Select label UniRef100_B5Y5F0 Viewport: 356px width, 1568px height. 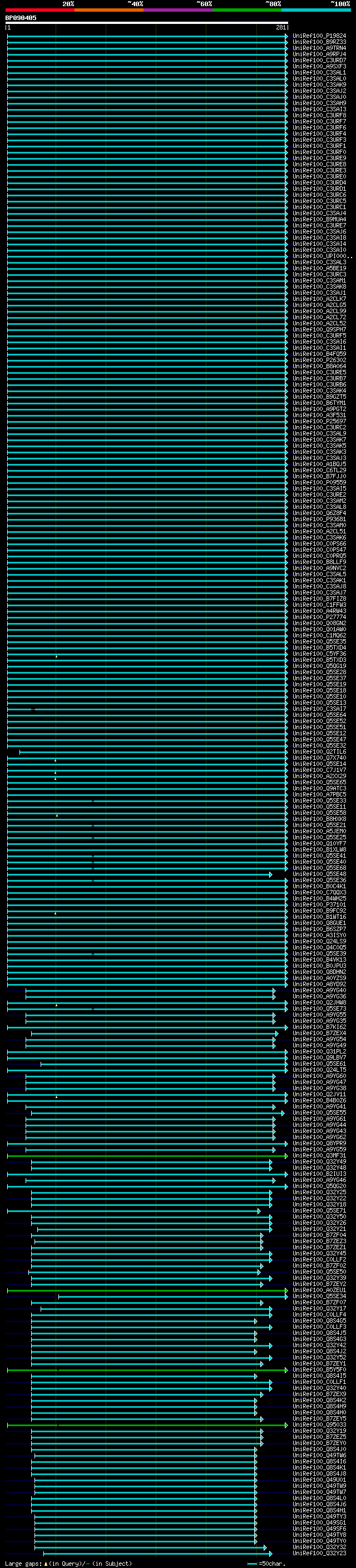coord(319,1369)
